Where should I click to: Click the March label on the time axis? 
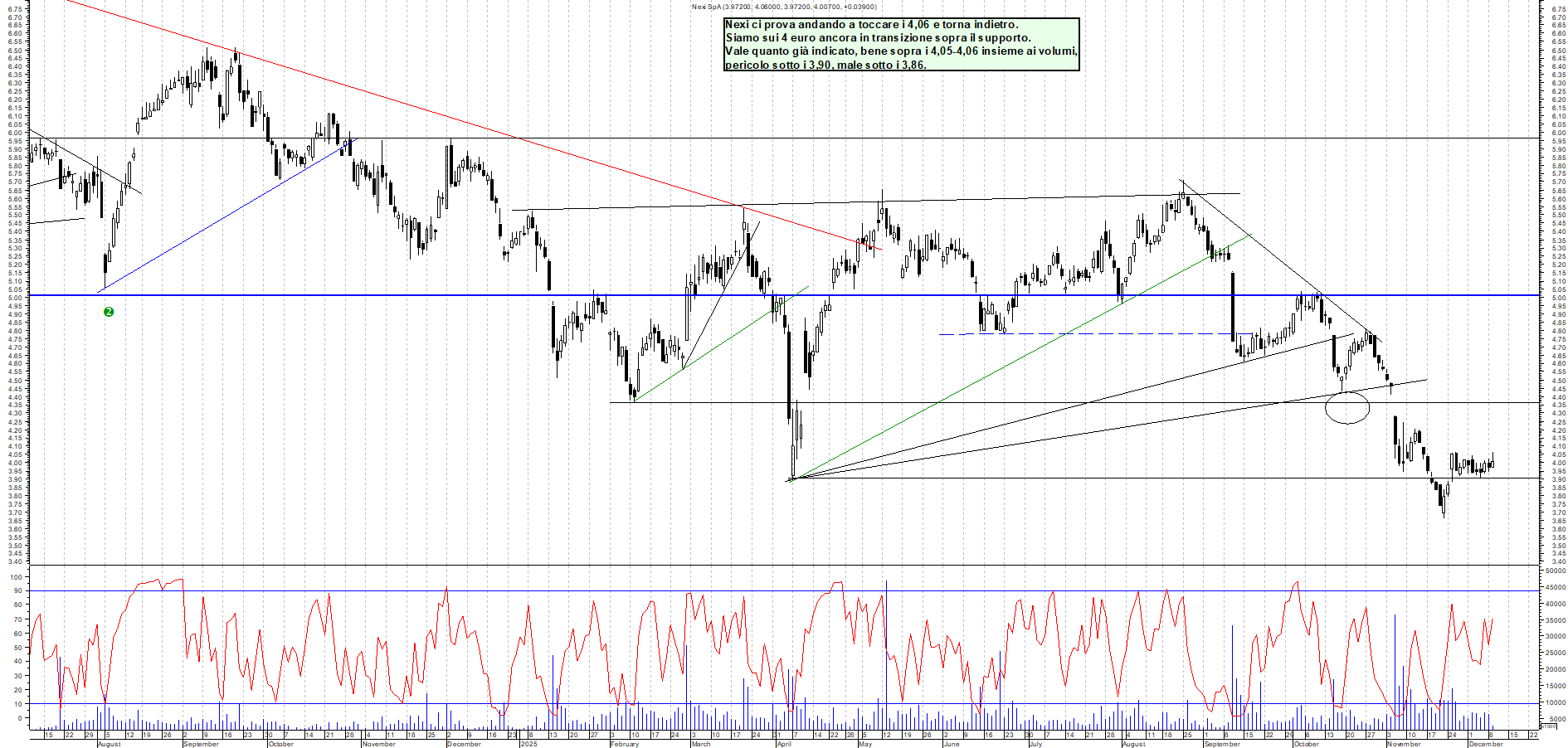pos(701,744)
